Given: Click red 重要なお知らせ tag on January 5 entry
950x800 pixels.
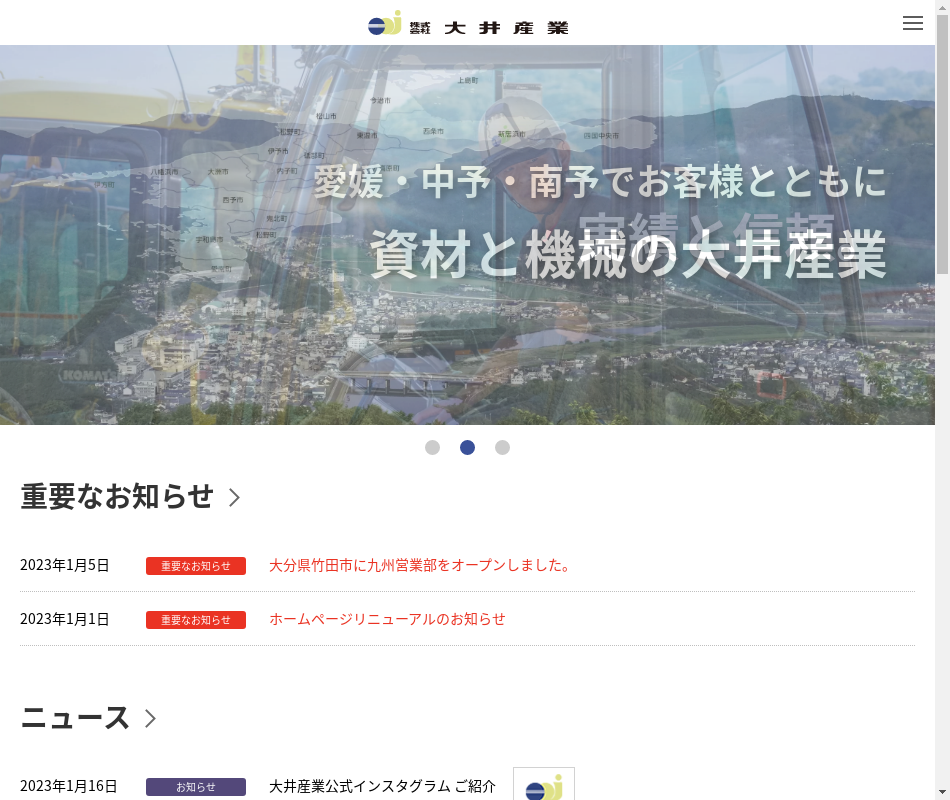Looking at the screenshot, I should [x=196, y=566].
